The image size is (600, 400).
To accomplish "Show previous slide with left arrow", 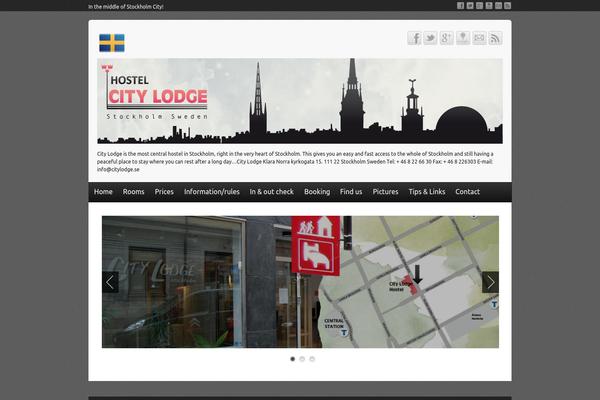I will click(x=110, y=282).
